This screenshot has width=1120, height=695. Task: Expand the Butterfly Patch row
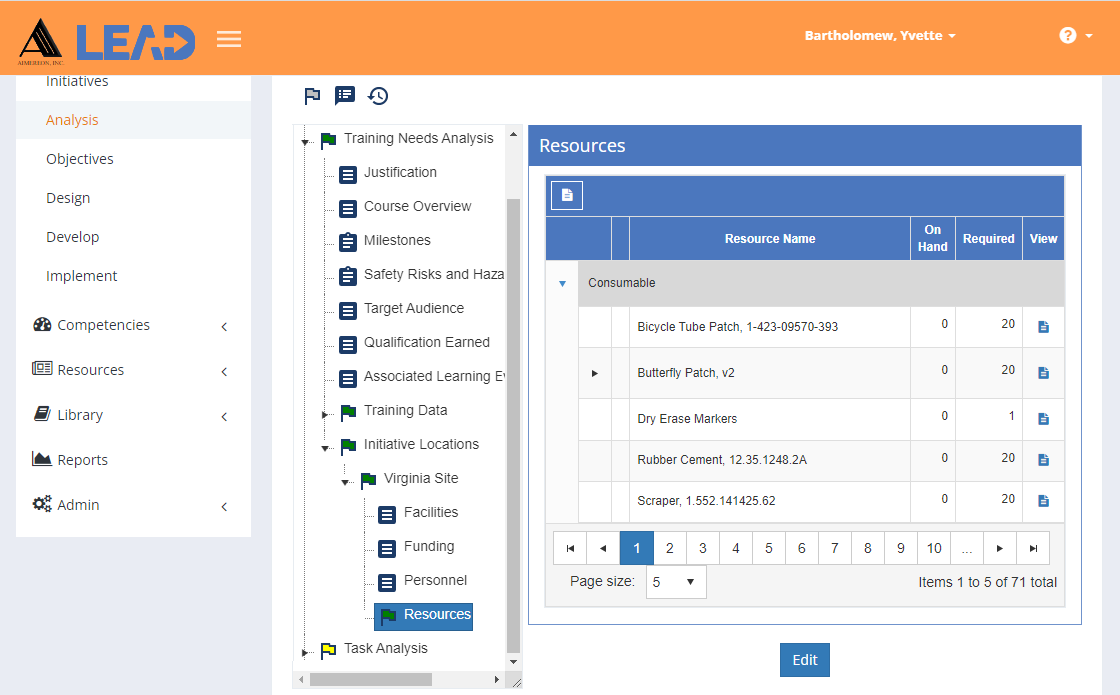point(594,373)
